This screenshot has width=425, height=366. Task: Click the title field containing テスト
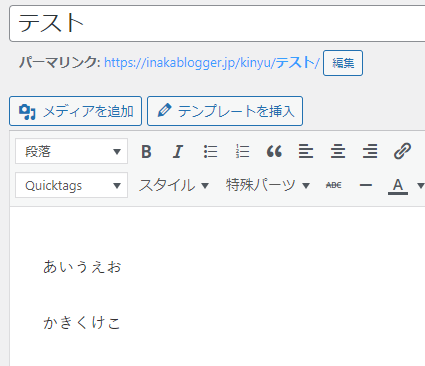217,23
